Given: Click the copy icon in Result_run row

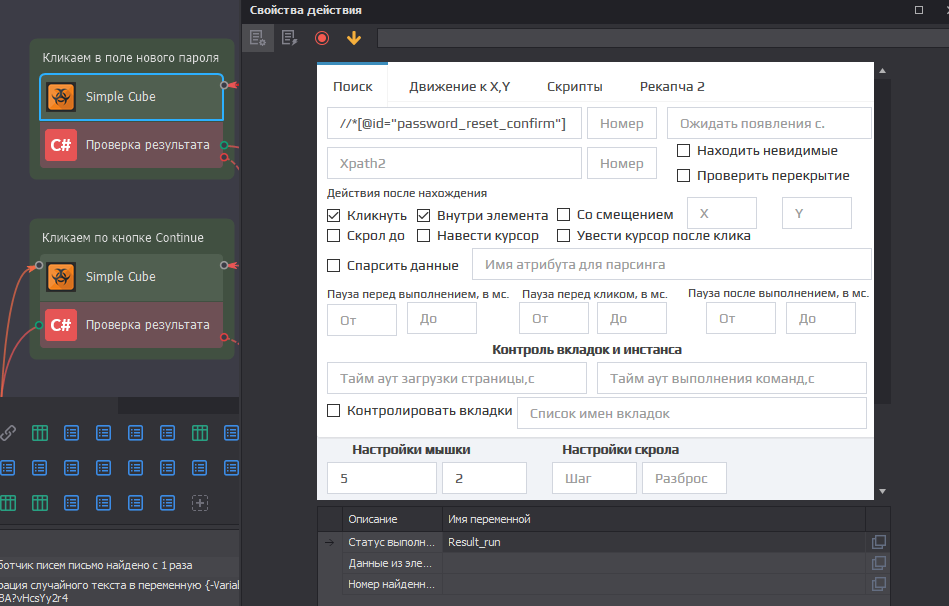Looking at the screenshot, I should tap(879, 542).
